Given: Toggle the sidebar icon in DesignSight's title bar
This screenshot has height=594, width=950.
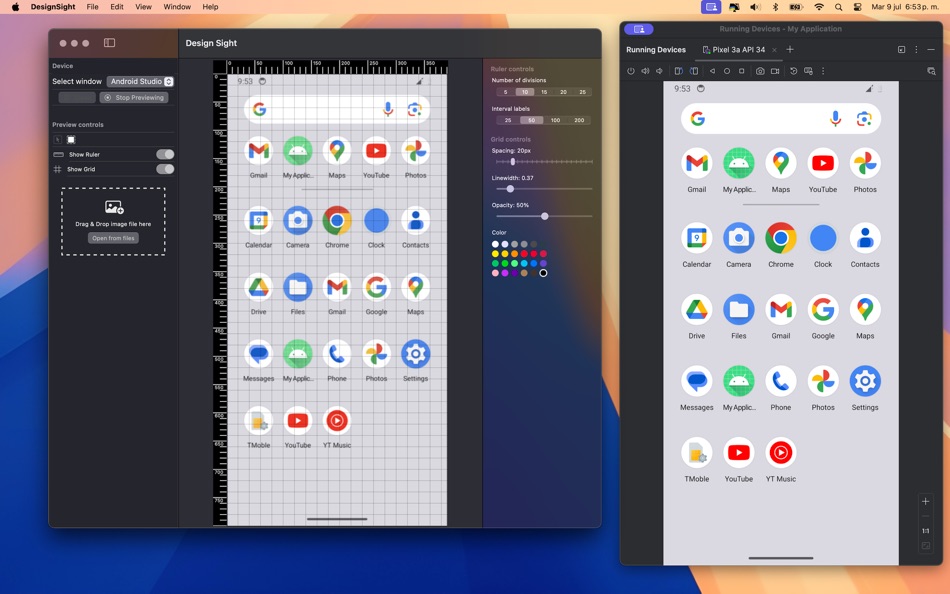Looking at the screenshot, I should [109, 42].
